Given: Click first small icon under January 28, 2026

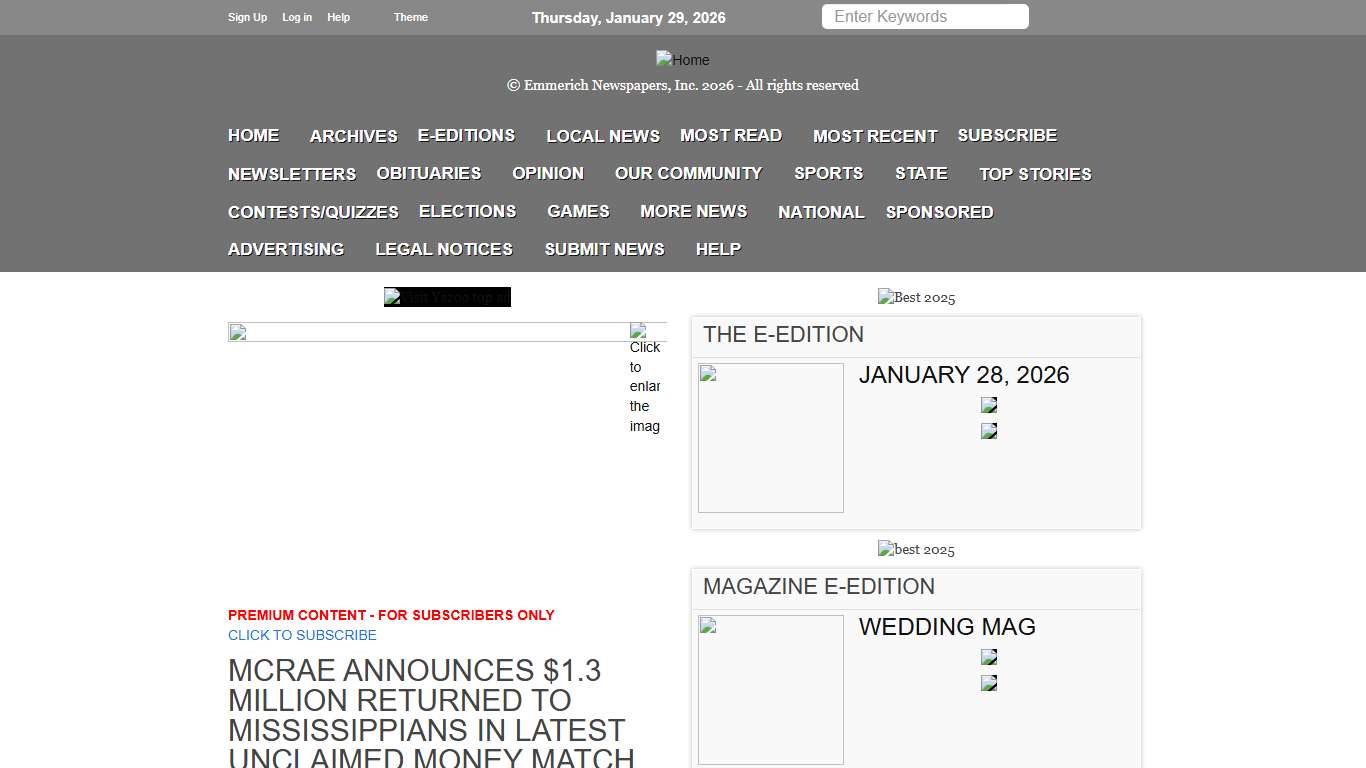Looking at the screenshot, I should tap(989, 405).
